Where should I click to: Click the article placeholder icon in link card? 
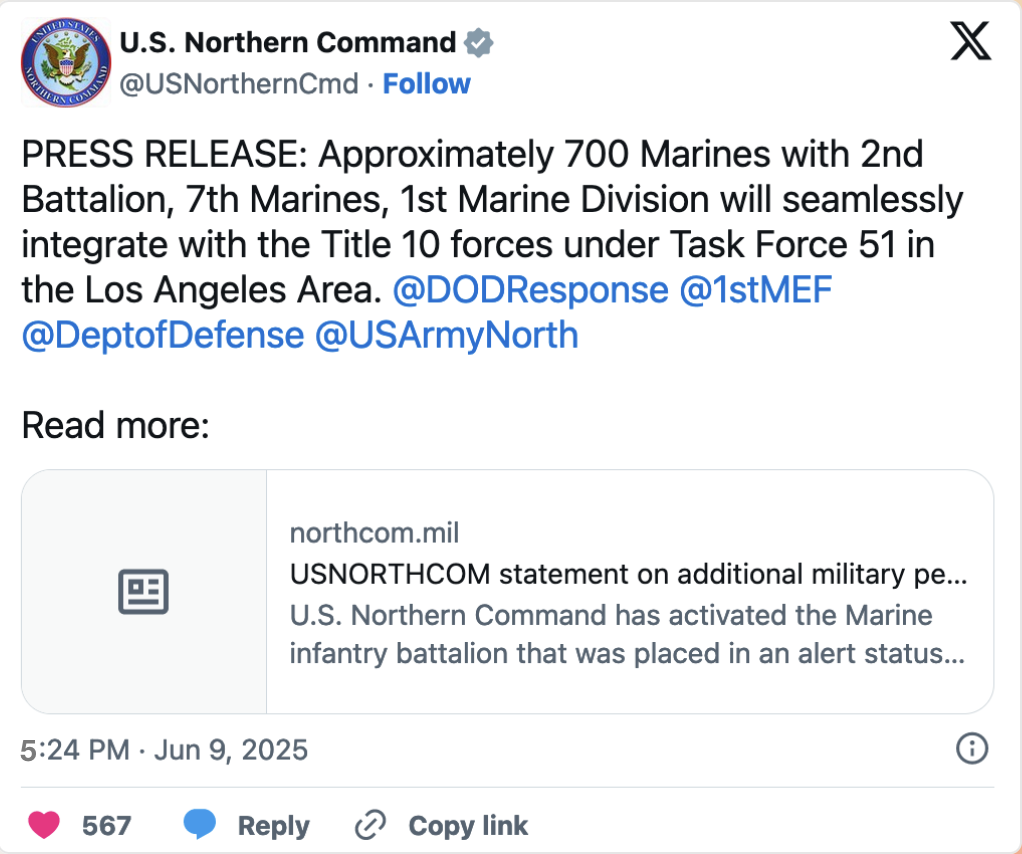tap(143, 591)
